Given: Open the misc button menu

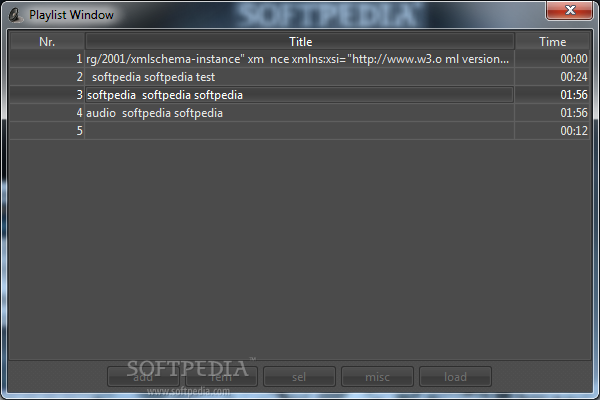Looking at the screenshot, I should pyautogui.click(x=377, y=377).
